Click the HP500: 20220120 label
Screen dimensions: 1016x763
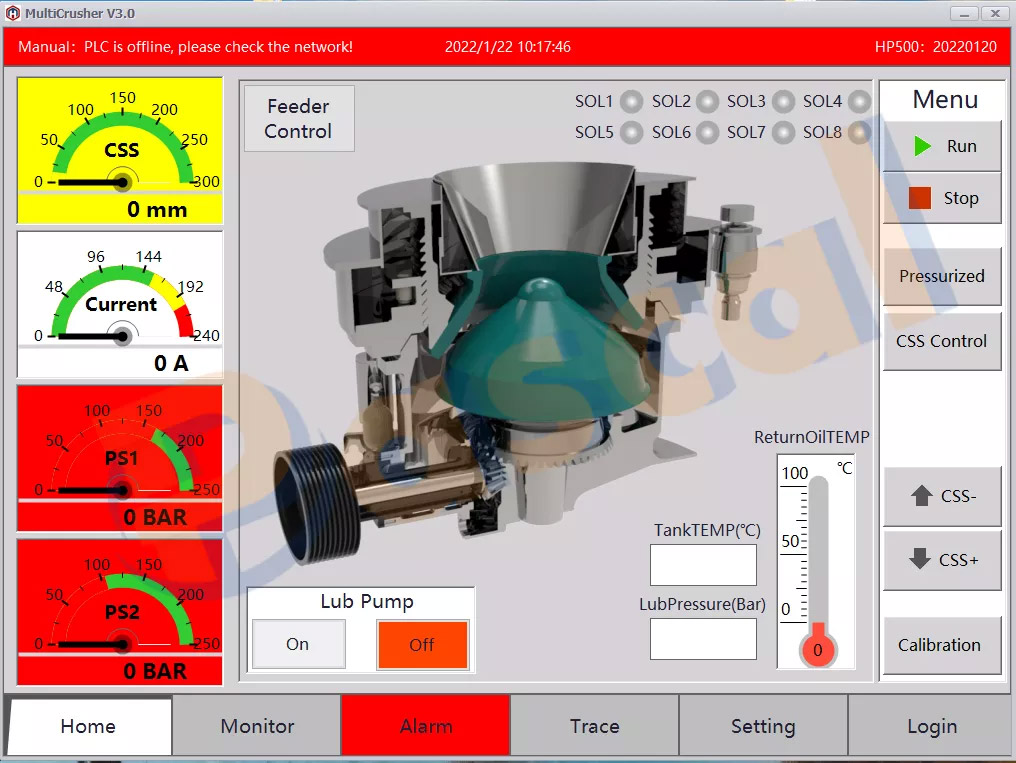936,47
